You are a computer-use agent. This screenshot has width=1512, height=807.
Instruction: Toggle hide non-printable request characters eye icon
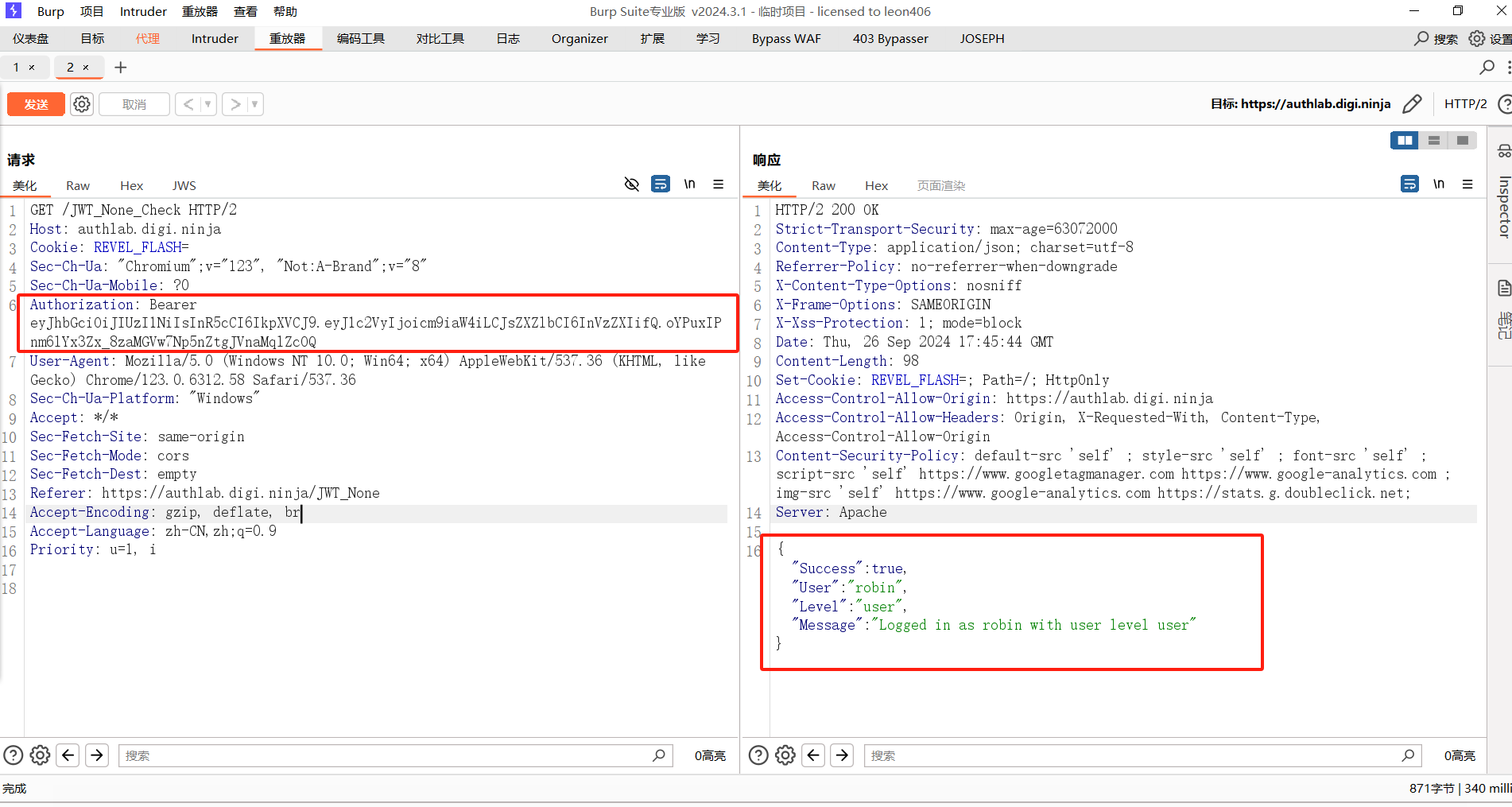click(x=632, y=184)
